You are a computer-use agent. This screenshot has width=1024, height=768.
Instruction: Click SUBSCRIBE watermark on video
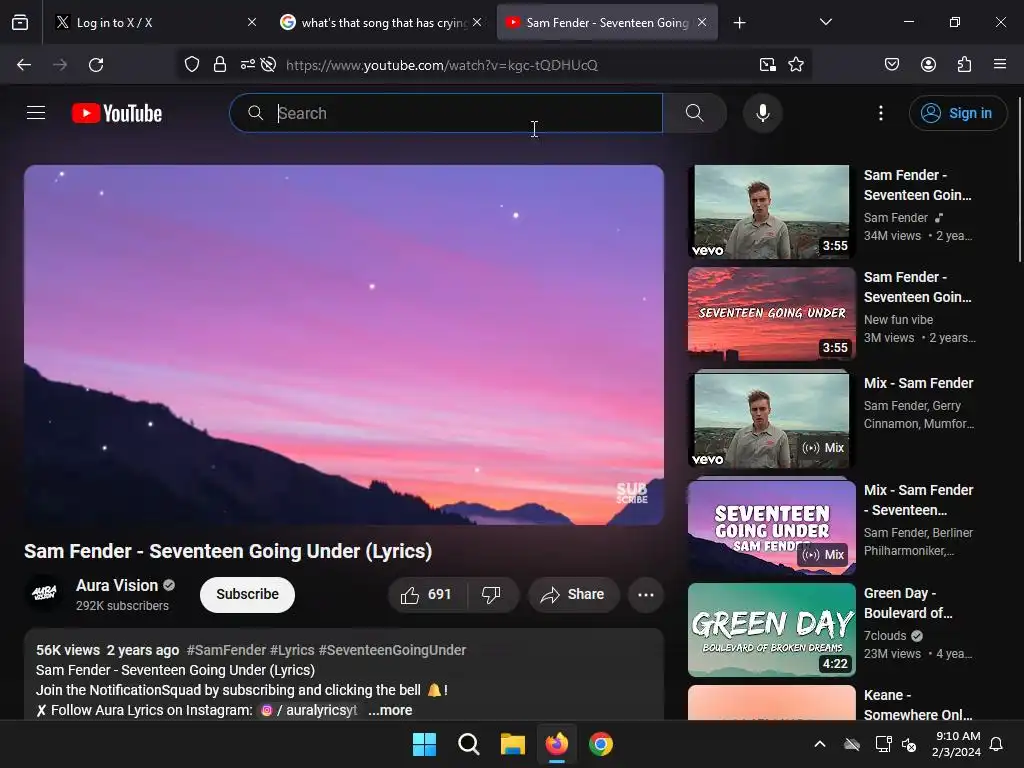coord(632,493)
